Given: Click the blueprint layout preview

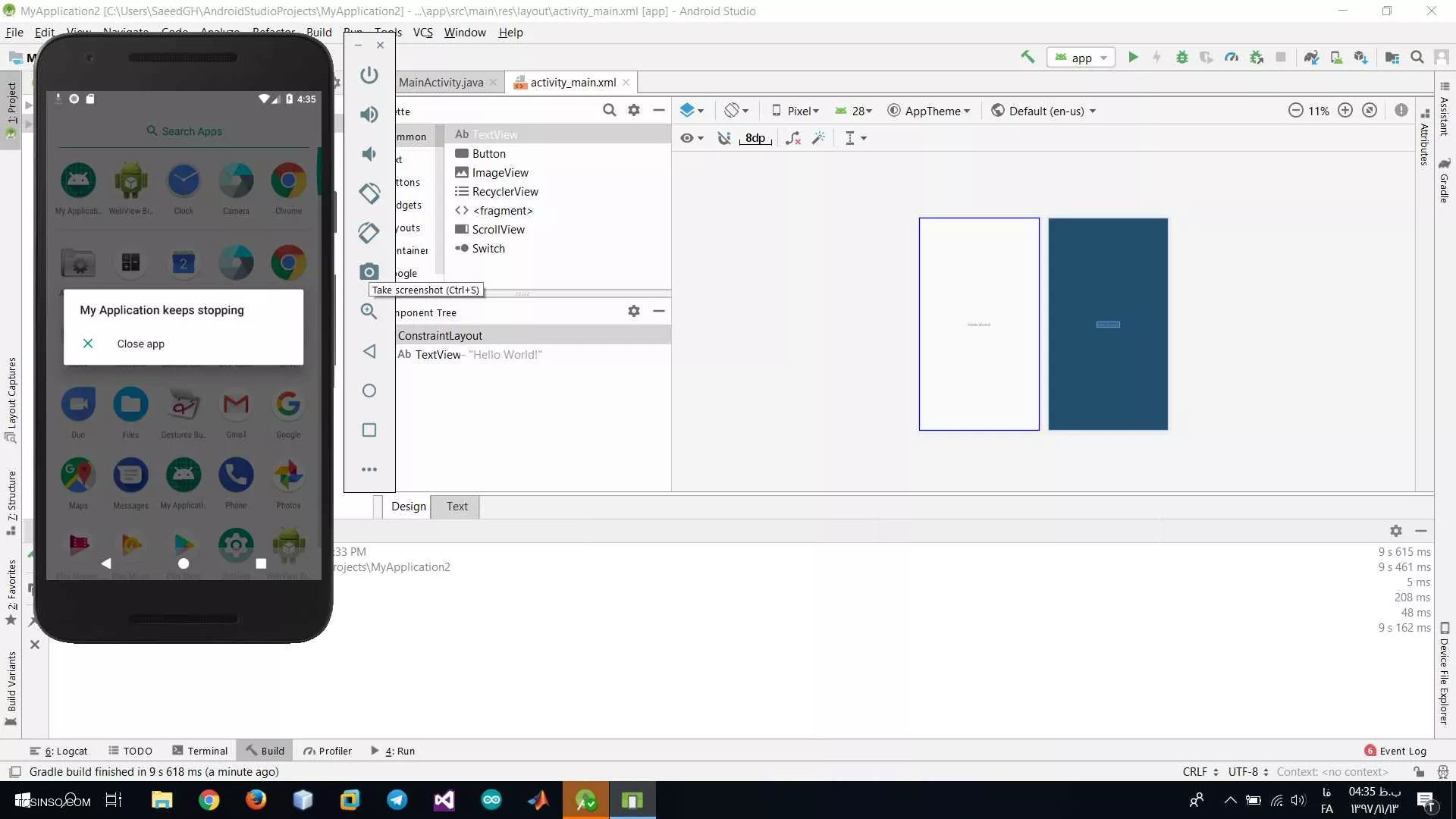Looking at the screenshot, I should click(1108, 325).
